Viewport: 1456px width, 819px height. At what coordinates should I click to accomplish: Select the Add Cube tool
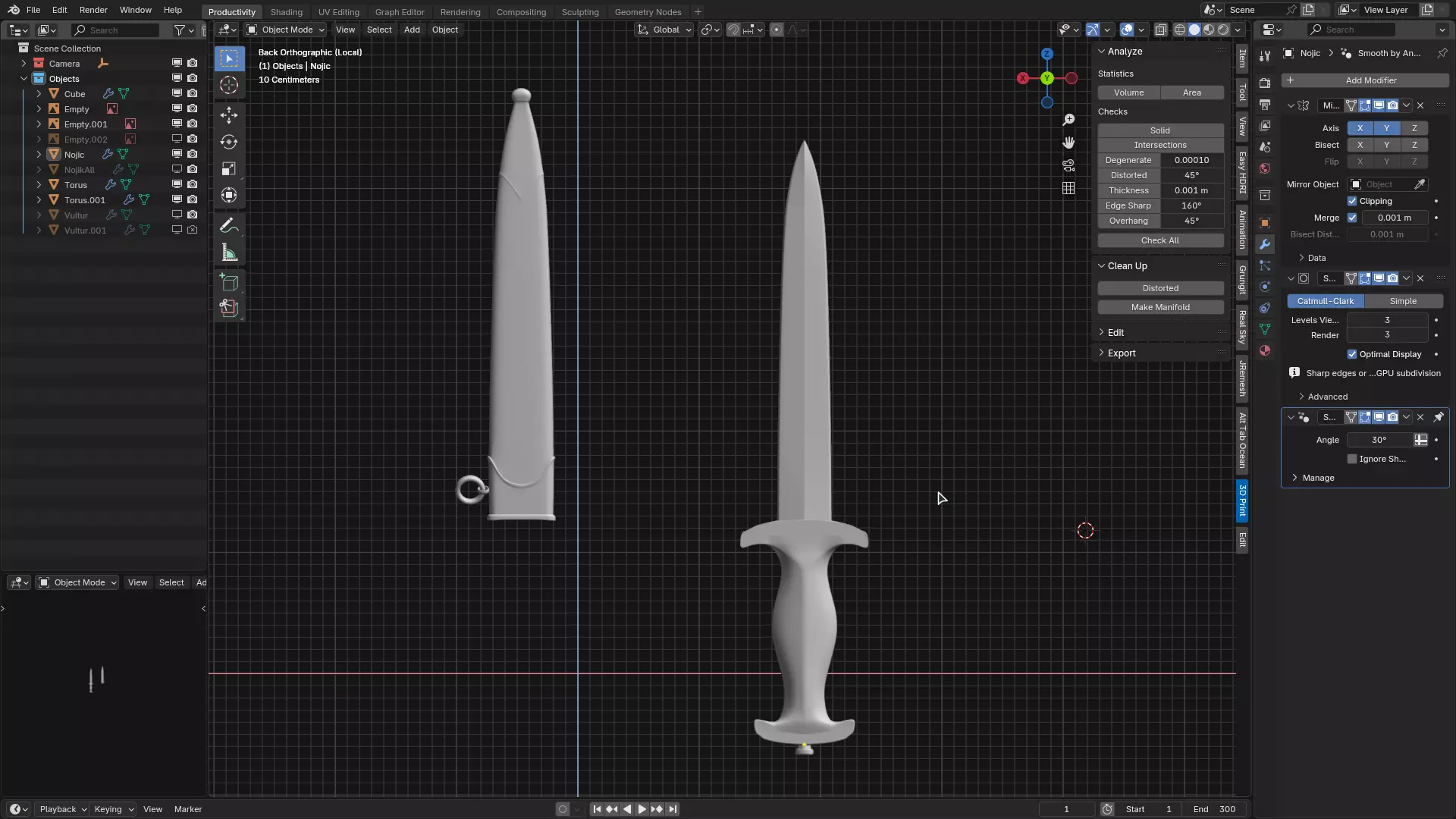229,283
